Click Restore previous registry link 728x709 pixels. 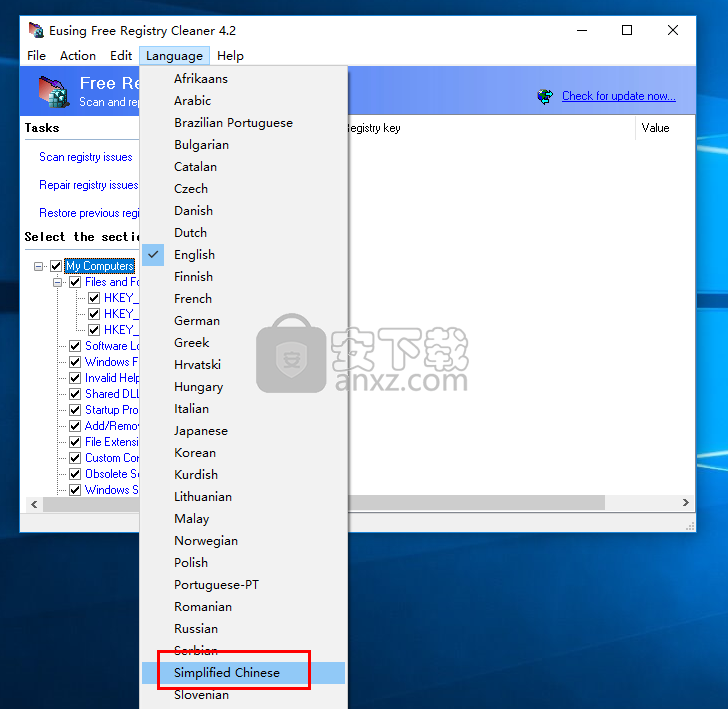89,213
